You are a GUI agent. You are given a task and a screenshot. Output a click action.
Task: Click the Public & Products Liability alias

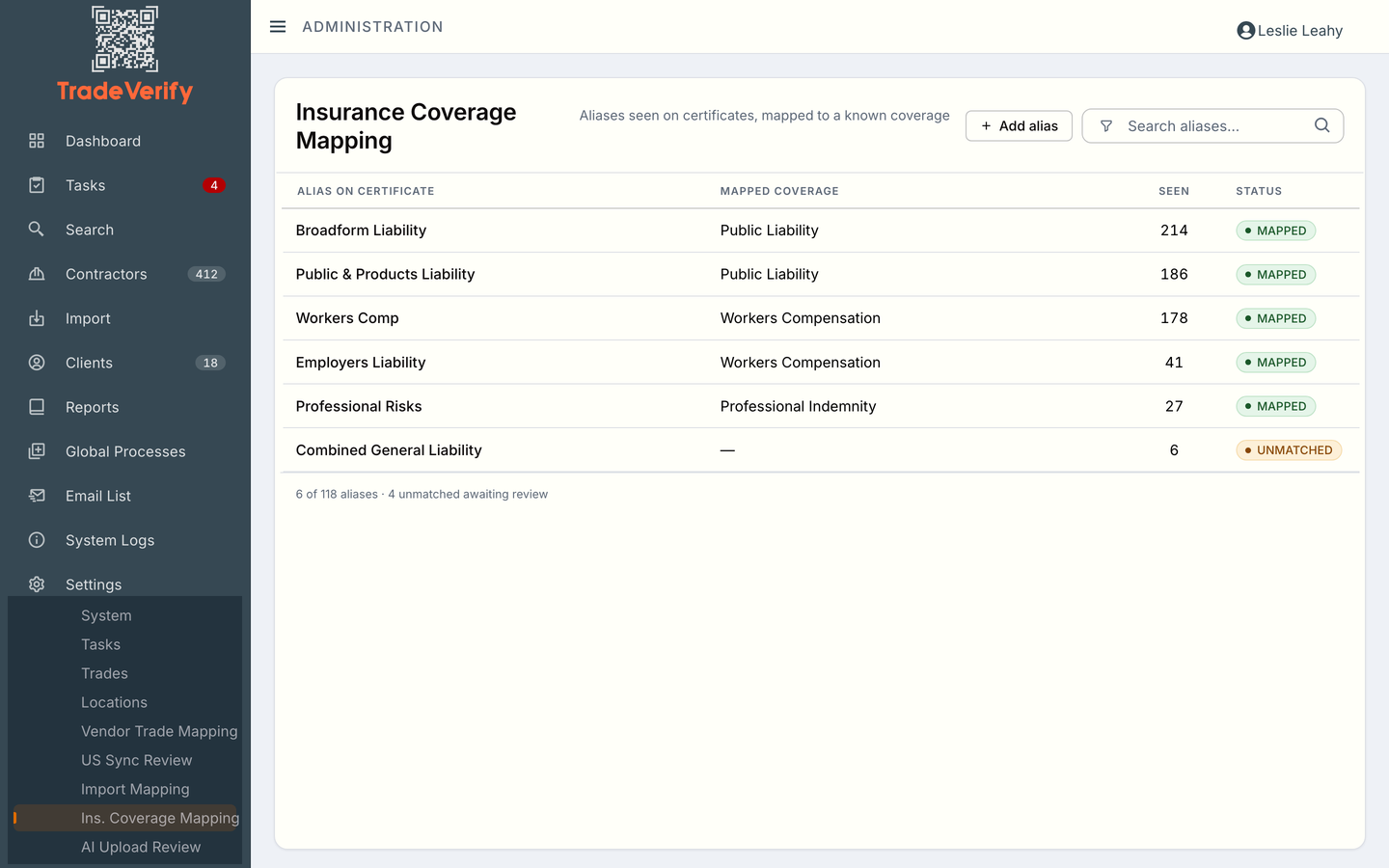click(x=385, y=274)
